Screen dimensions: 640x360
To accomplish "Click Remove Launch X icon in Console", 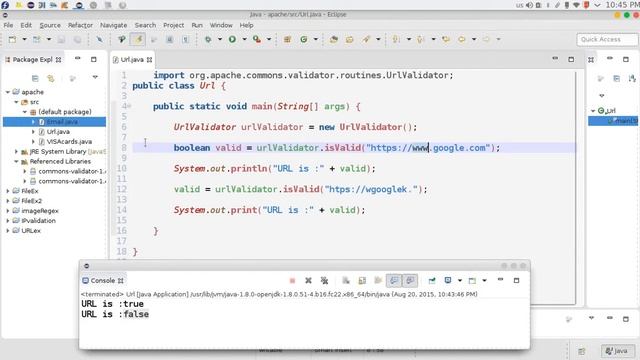I will [308, 281].
